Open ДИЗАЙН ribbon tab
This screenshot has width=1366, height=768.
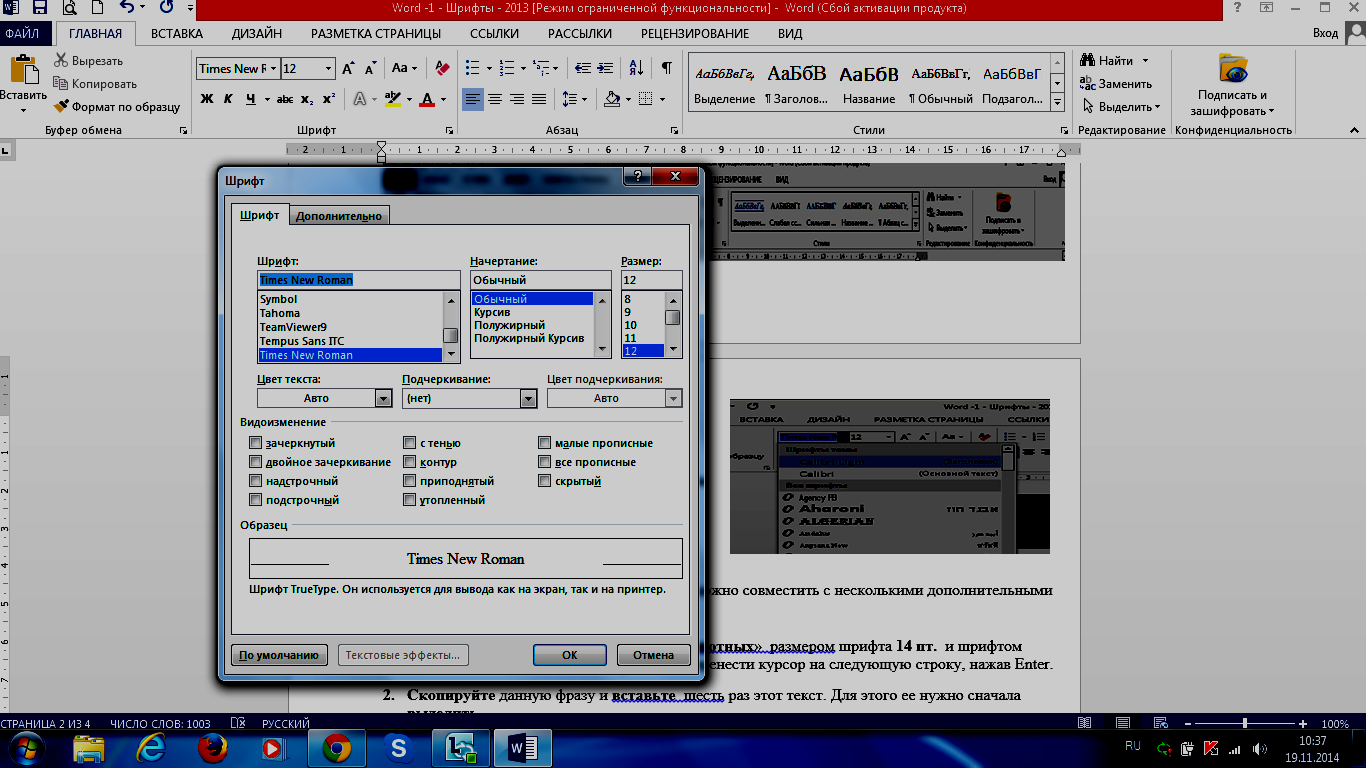tap(256, 33)
